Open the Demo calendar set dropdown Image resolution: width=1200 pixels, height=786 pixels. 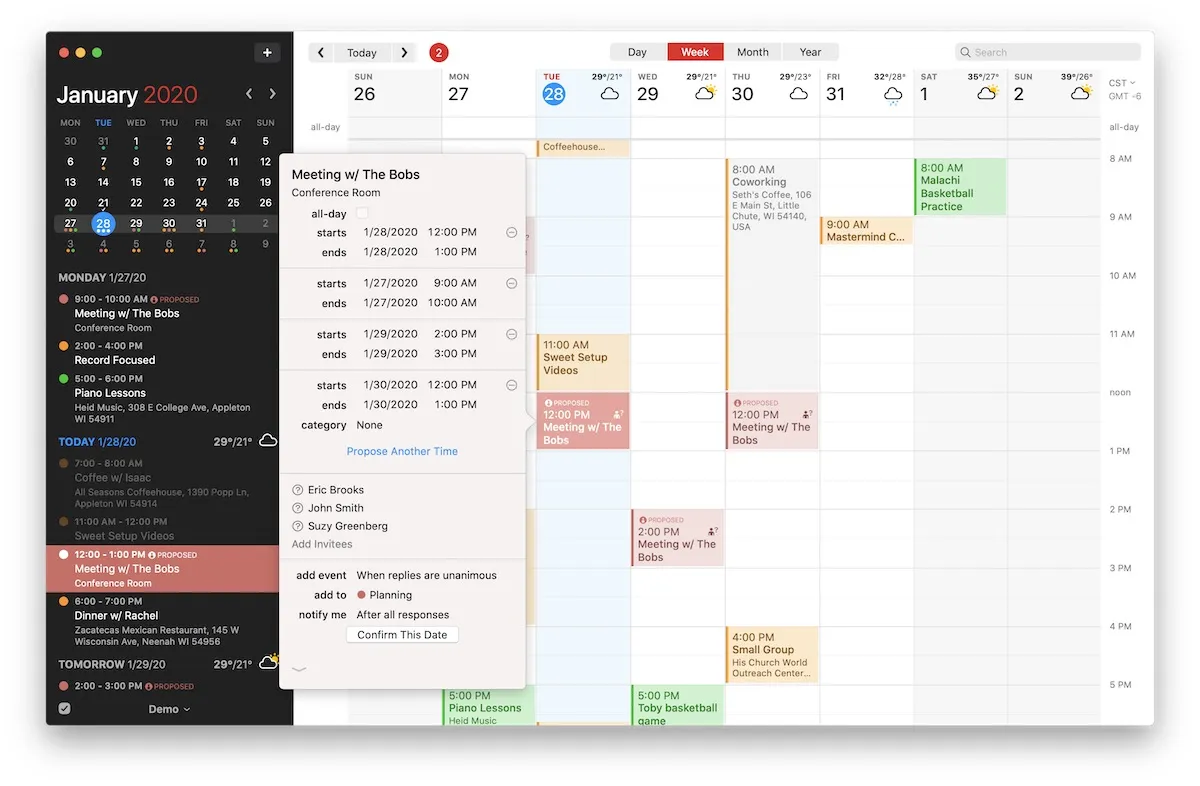pos(169,709)
